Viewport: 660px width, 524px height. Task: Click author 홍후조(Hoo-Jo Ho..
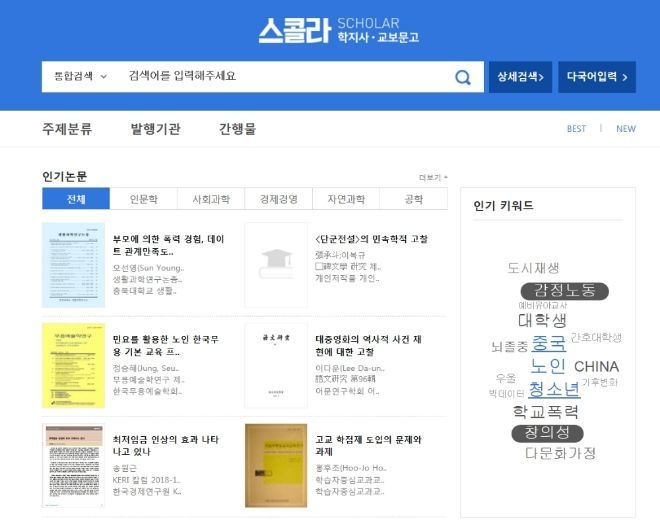tap(351, 468)
